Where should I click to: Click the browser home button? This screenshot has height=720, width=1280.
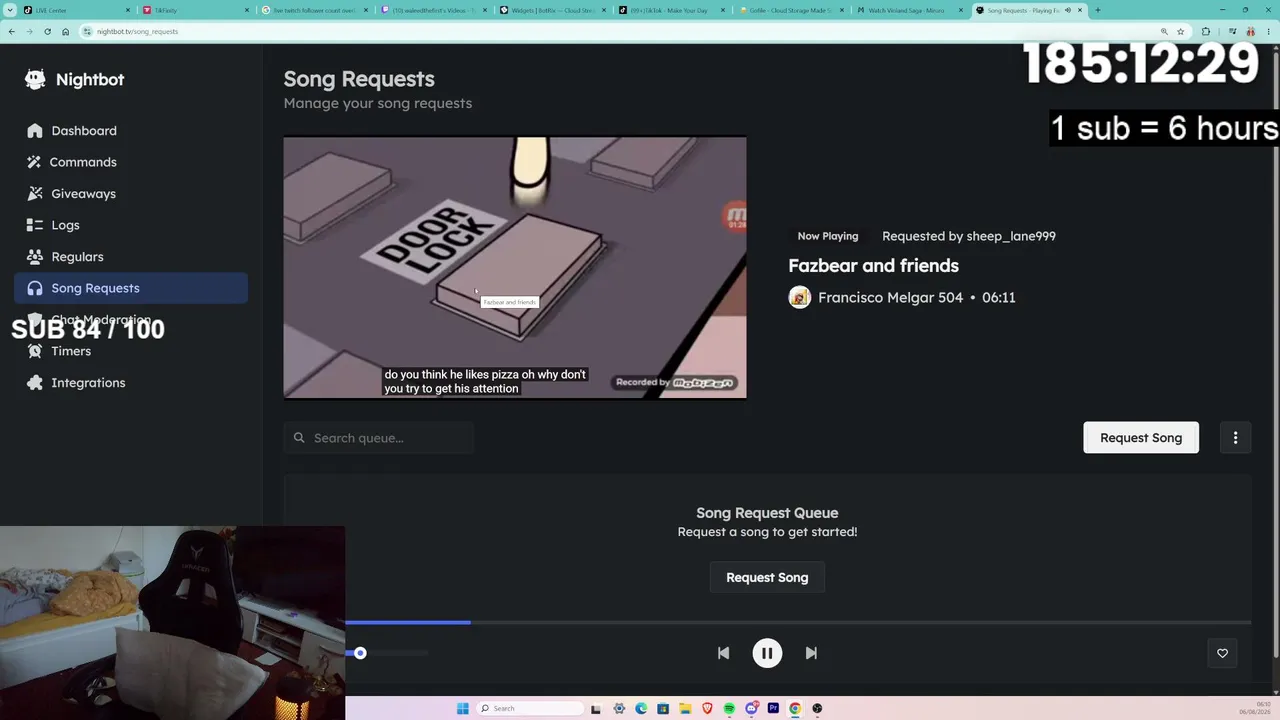(65, 31)
